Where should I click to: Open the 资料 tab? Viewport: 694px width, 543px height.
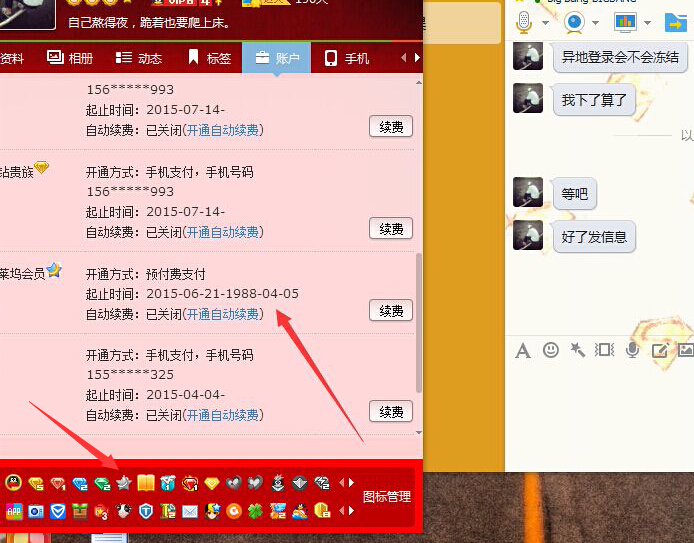click(12, 58)
